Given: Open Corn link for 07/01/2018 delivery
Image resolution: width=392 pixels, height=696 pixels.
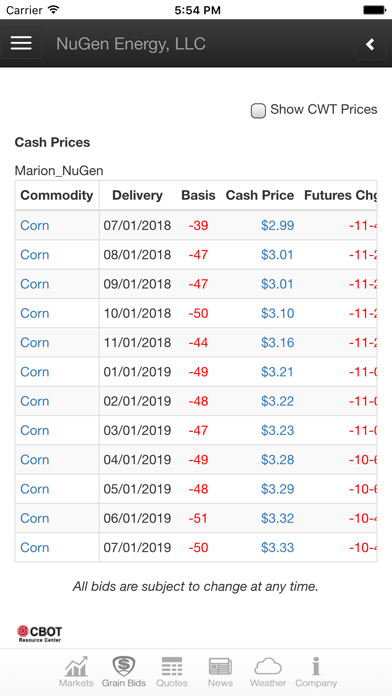Looking at the screenshot, I should [35, 225].
